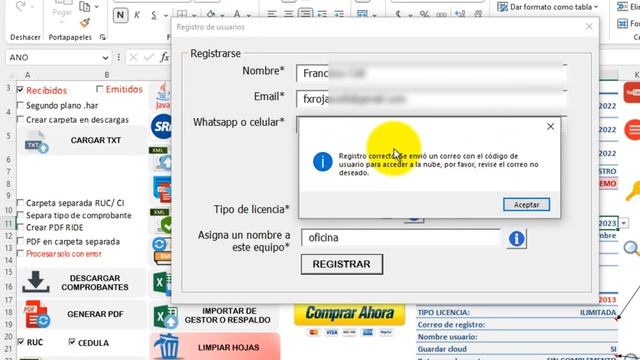This screenshot has width=640, height=360.
Task: Click the SRI logo icon
Action: click(x=162, y=127)
